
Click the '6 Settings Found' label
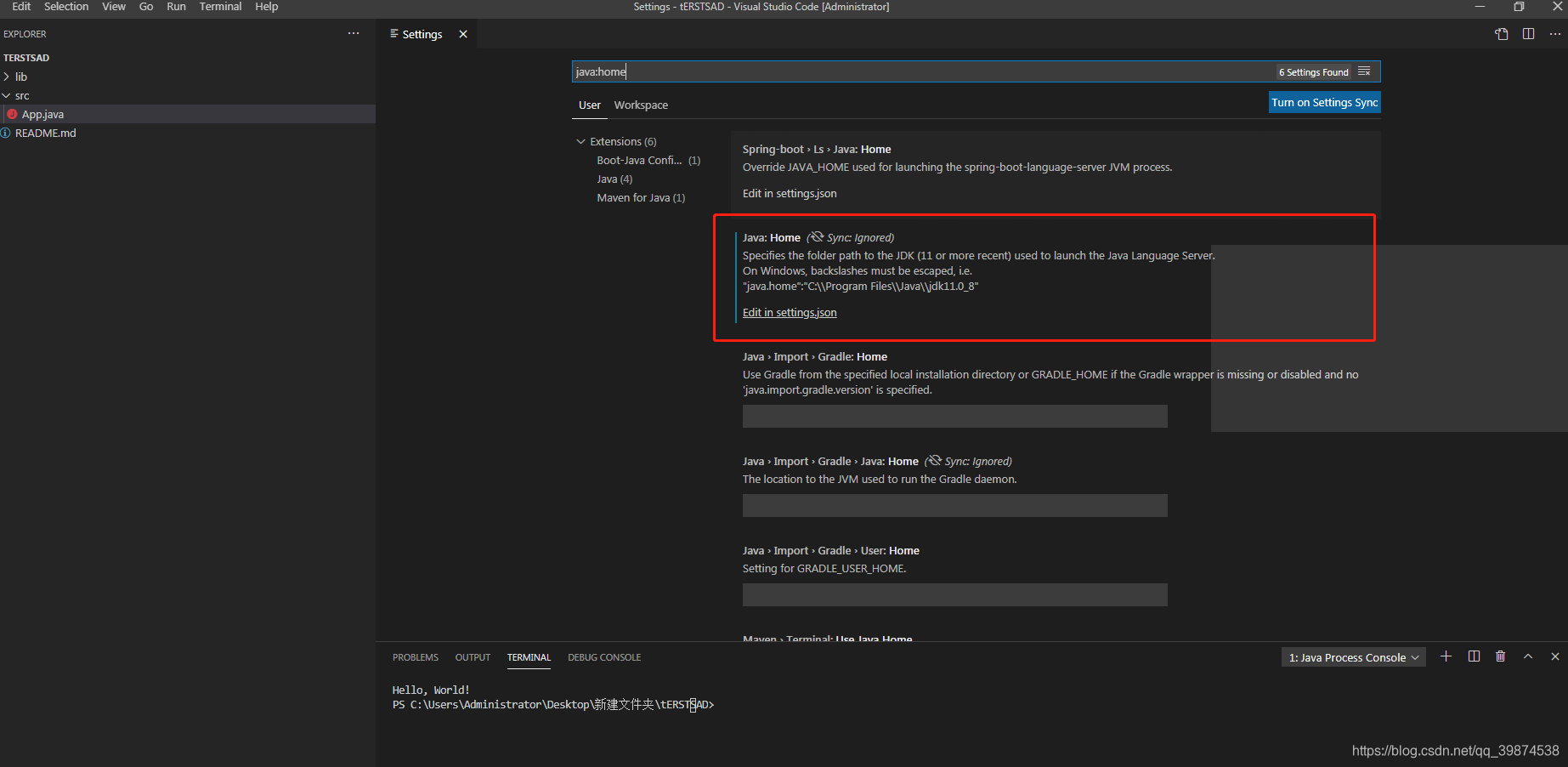pos(1313,72)
